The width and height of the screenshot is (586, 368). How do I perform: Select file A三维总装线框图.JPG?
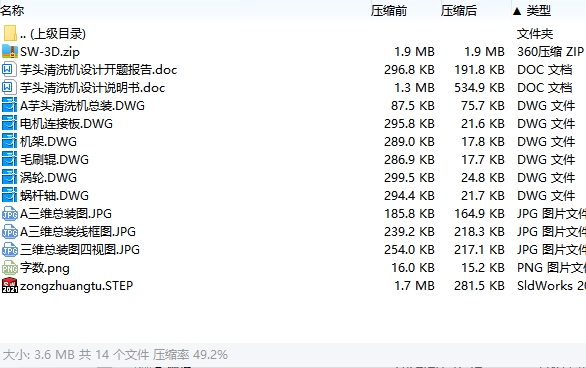78,231
